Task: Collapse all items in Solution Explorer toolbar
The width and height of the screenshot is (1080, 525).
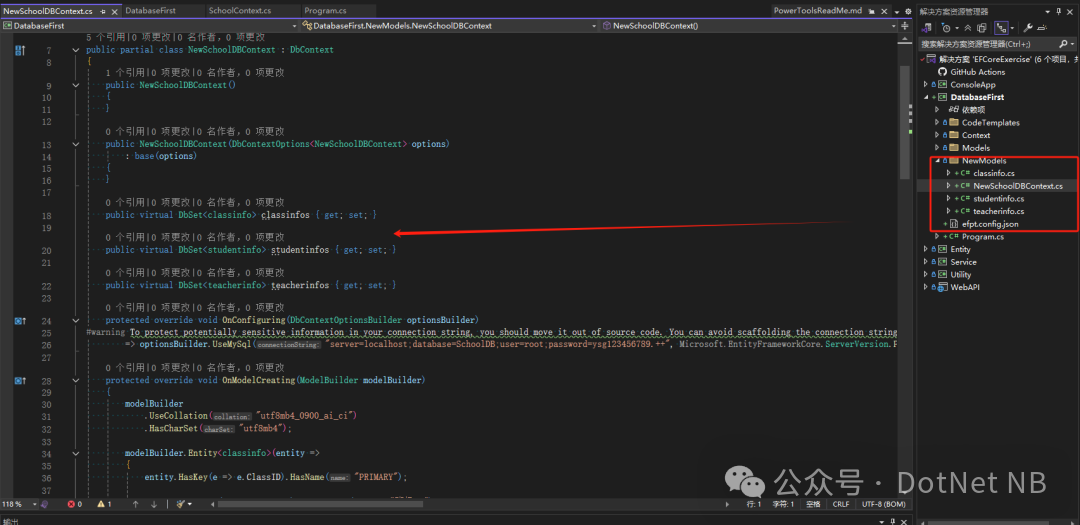Action: click(x=968, y=28)
